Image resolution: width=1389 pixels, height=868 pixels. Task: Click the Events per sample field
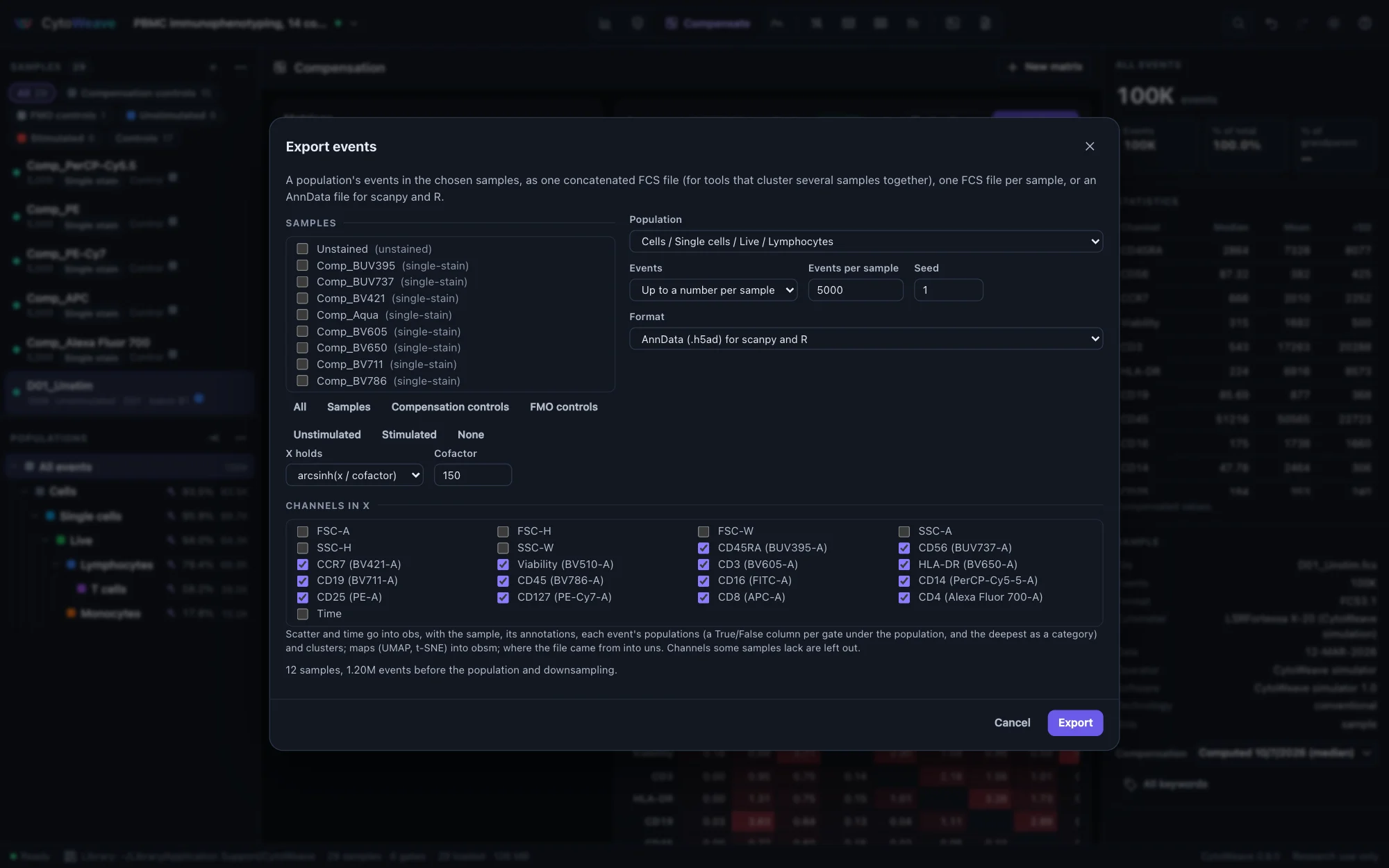[856, 290]
